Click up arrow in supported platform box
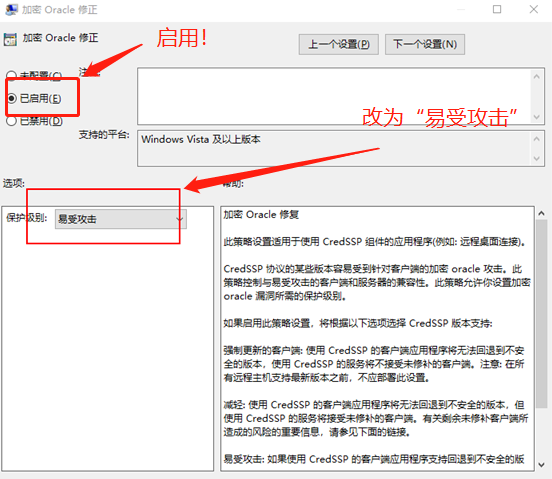 537,139
